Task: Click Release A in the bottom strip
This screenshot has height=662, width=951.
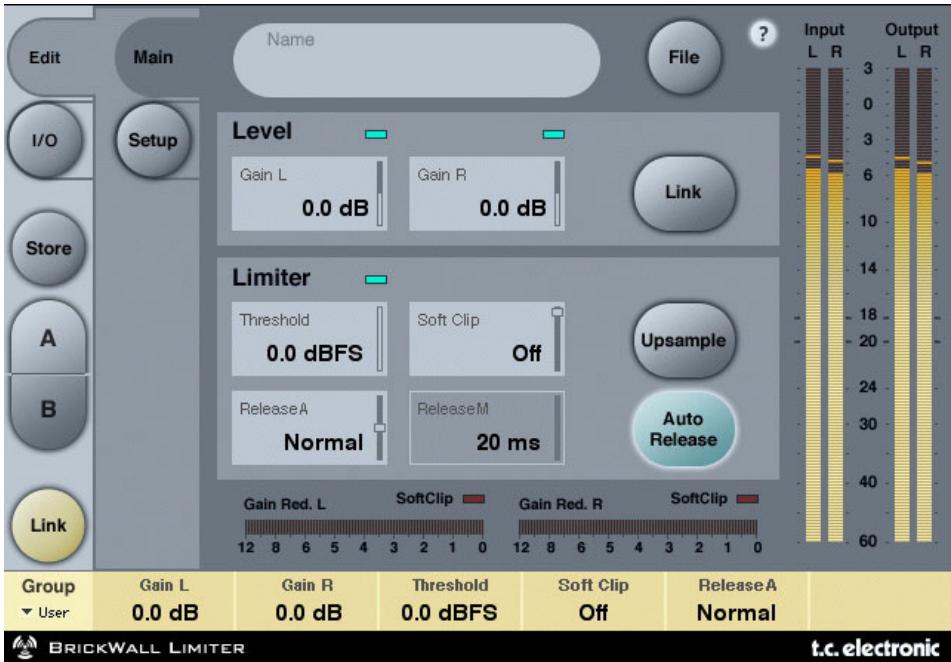Action: pos(736,600)
